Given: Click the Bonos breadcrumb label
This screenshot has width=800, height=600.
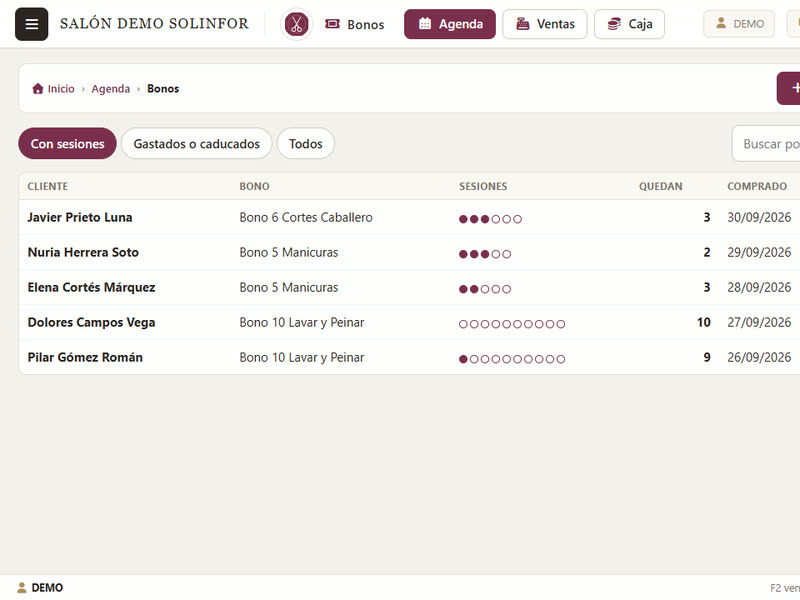Looking at the screenshot, I should 163,89.
